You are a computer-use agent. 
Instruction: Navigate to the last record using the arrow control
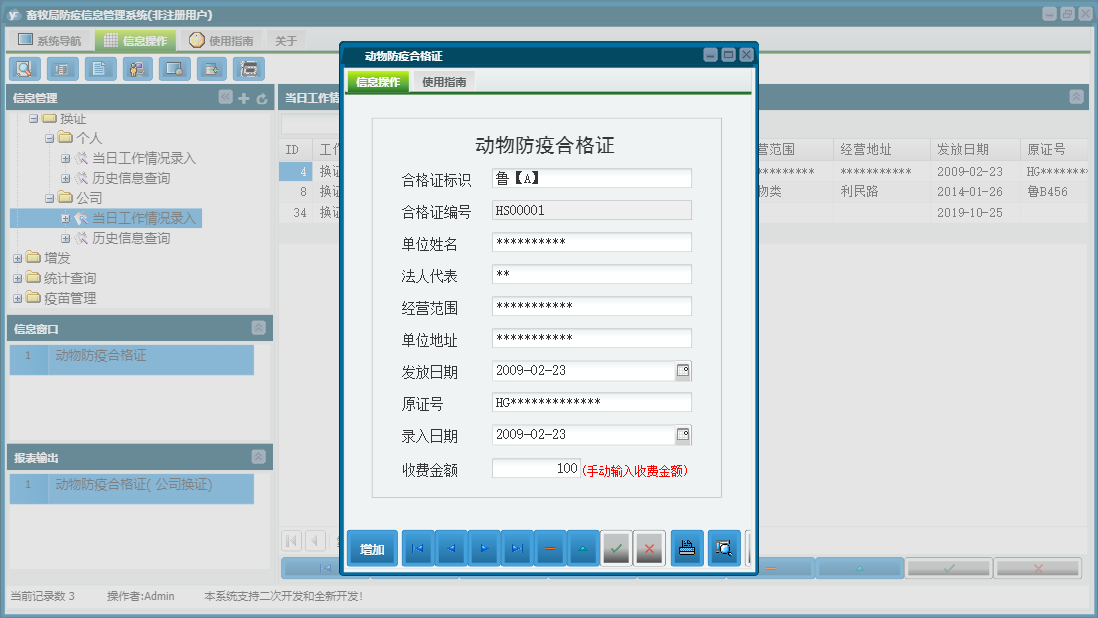click(x=515, y=548)
